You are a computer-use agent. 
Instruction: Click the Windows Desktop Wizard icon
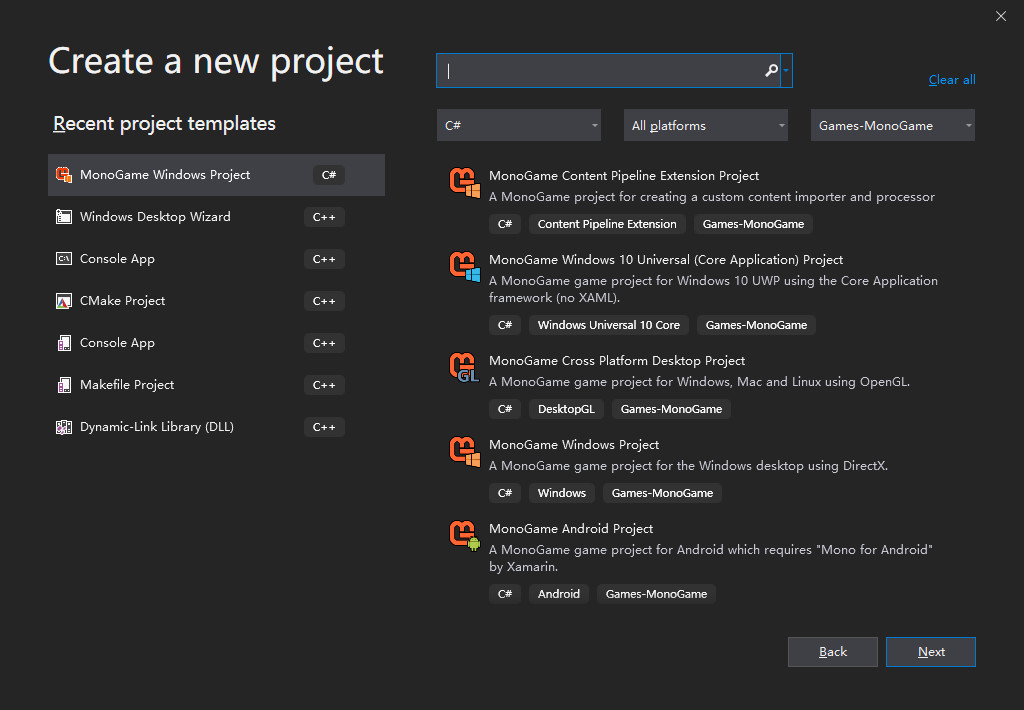point(64,217)
